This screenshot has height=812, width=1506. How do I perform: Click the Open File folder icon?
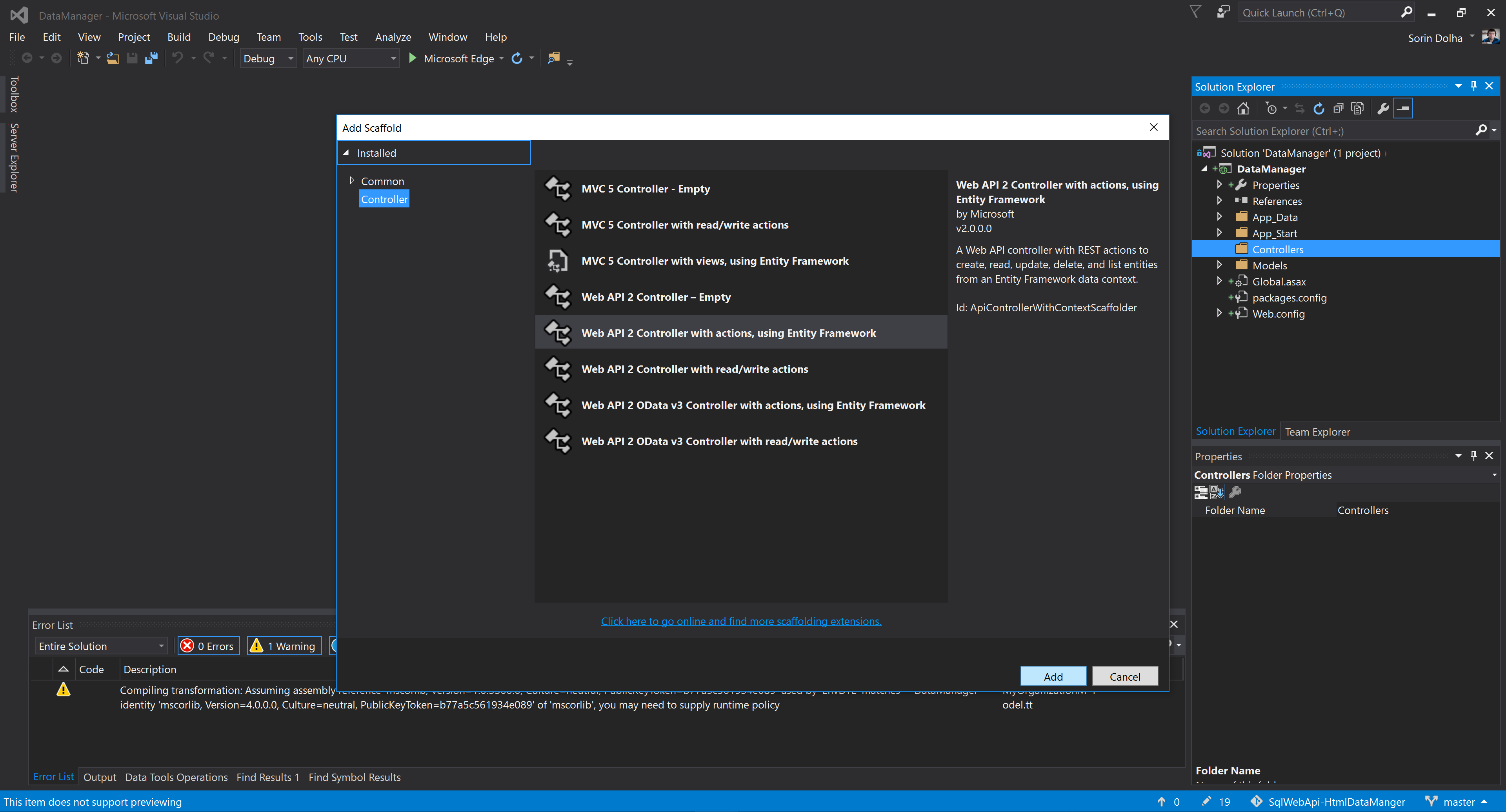point(113,58)
